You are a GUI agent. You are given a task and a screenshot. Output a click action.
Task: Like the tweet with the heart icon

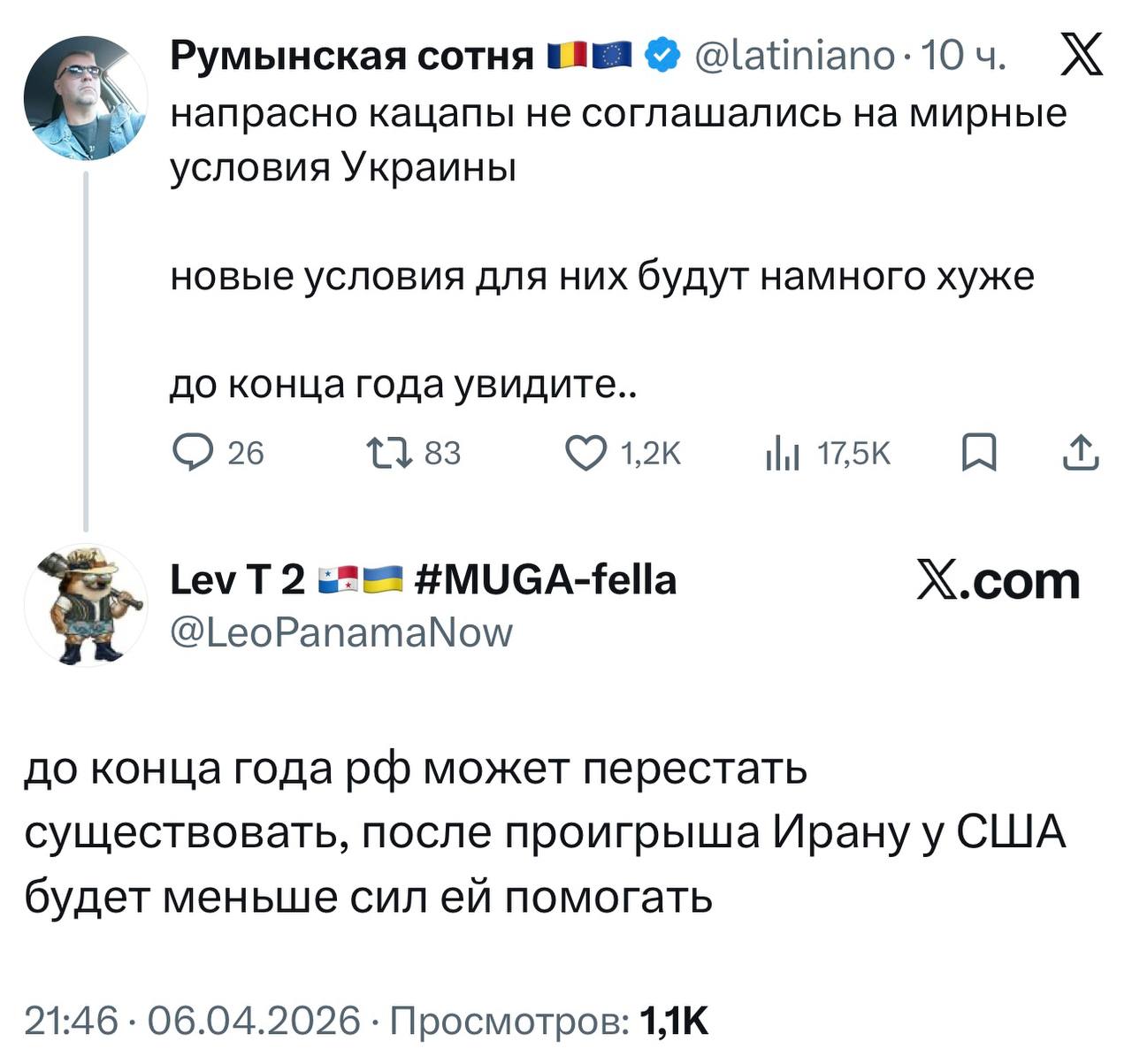[x=585, y=454]
